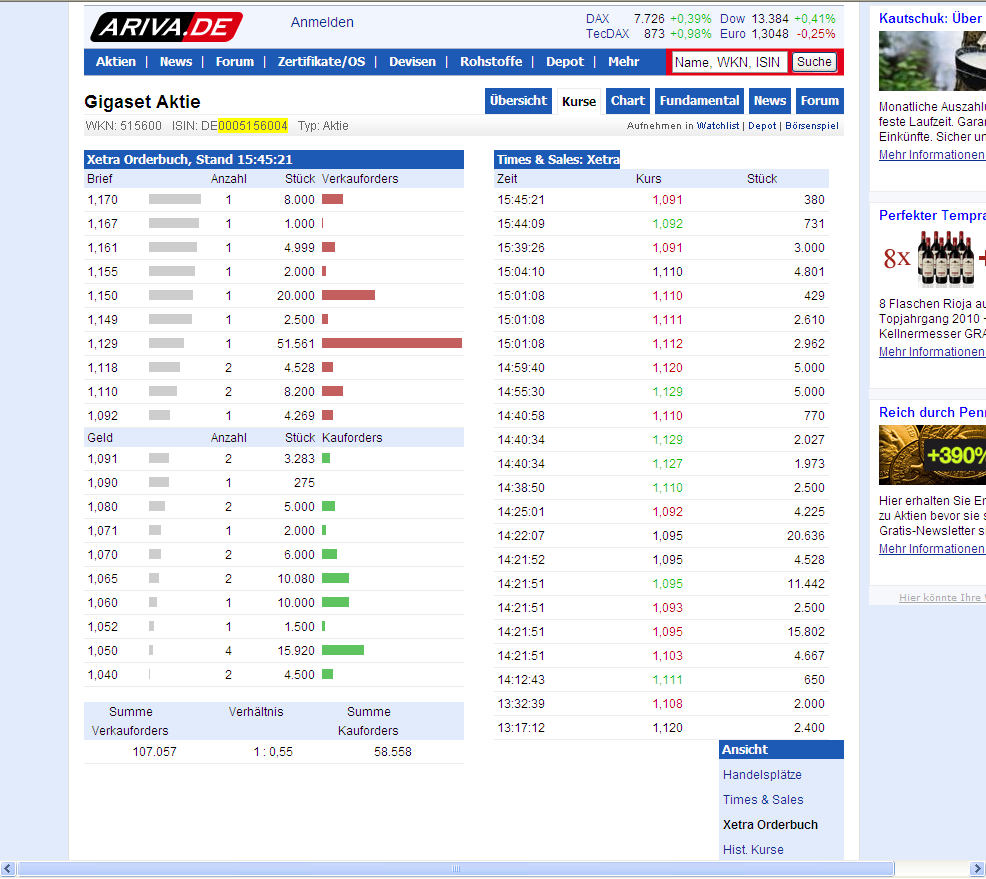Switch to the Chart tab
986x879 pixels.
coord(628,101)
